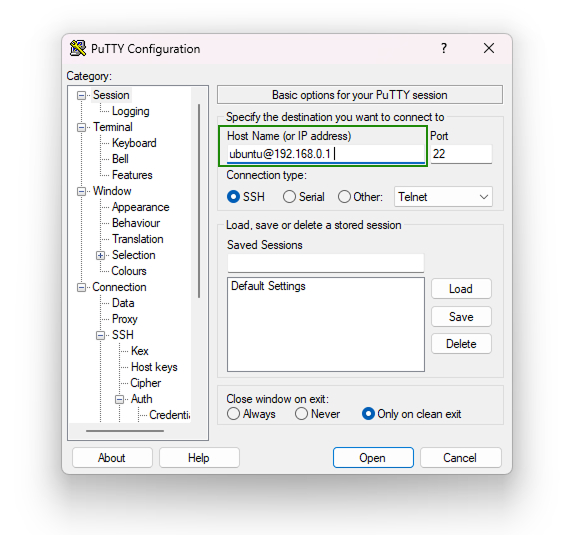Open the Window category
Viewport: 568px width, 535px height.
[112, 191]
